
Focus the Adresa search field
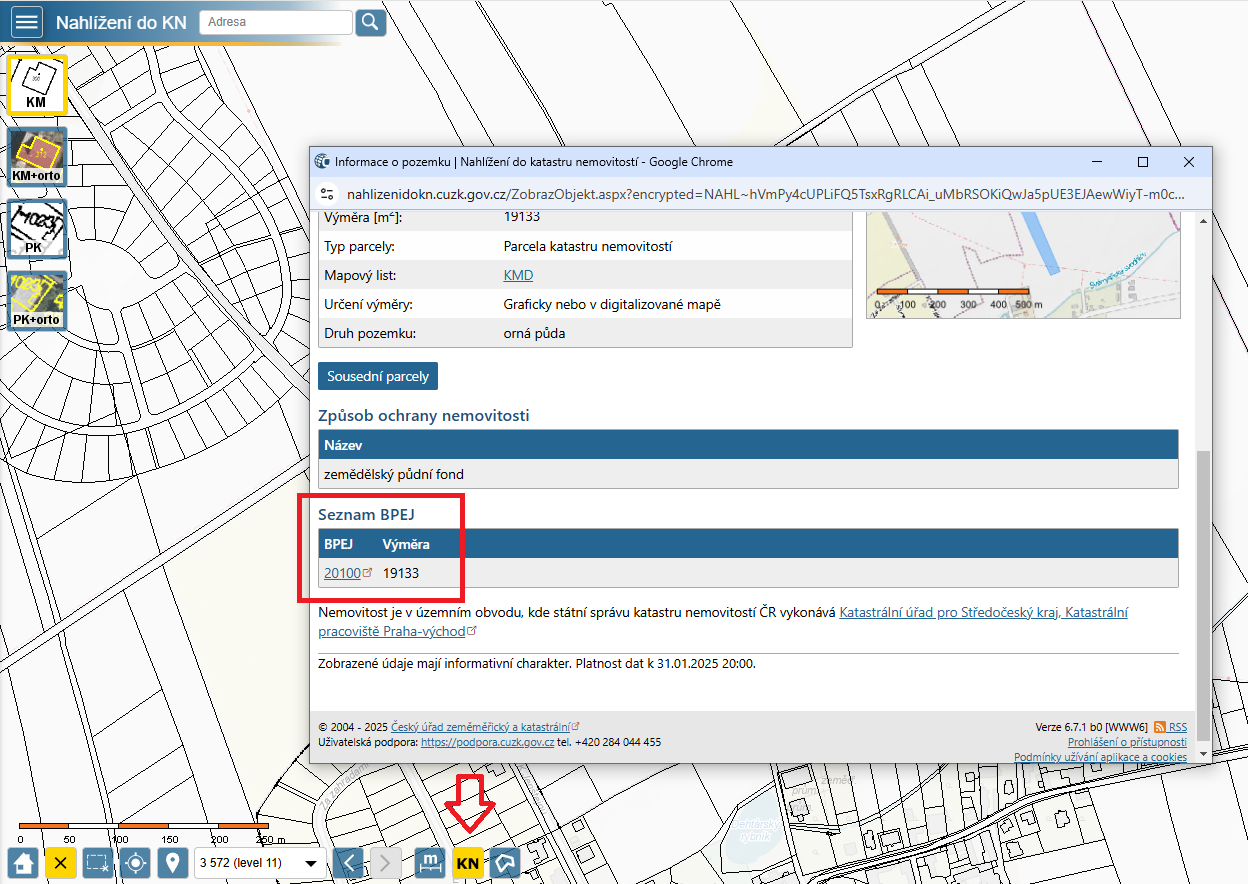276,22
